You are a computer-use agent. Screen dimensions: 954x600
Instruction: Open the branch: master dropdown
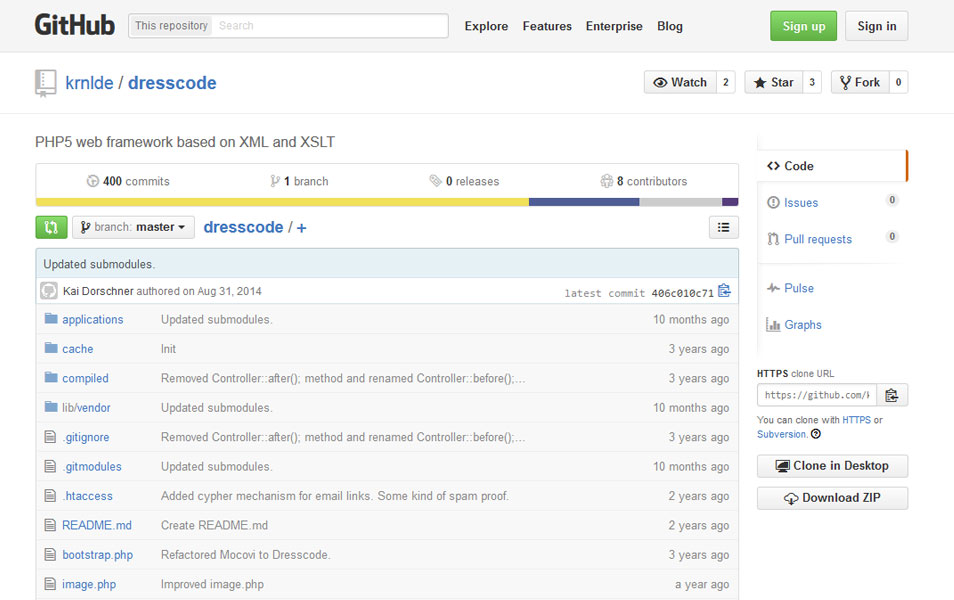point(133,228)
